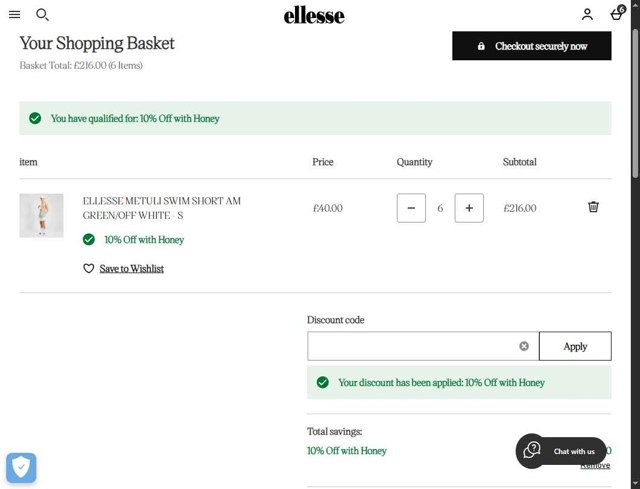This screenshot has width=640, height=489.
Task: Click the Quantity column header
Action: tap(414, 162)
